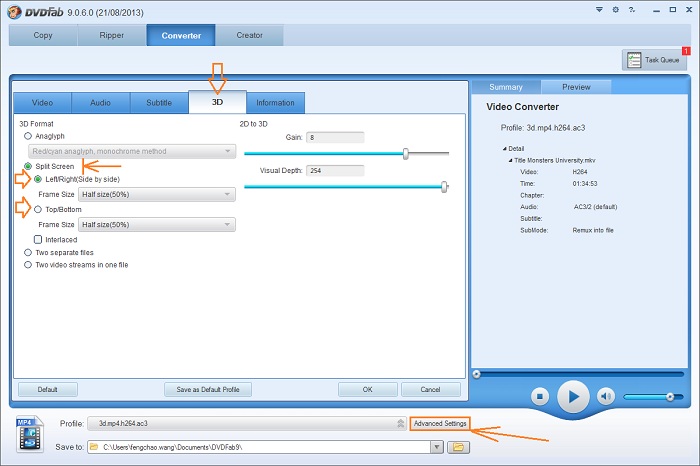This screenshot has height=466, width=700.
Task: Stop the video preview playback
Action: pos(540,396)
